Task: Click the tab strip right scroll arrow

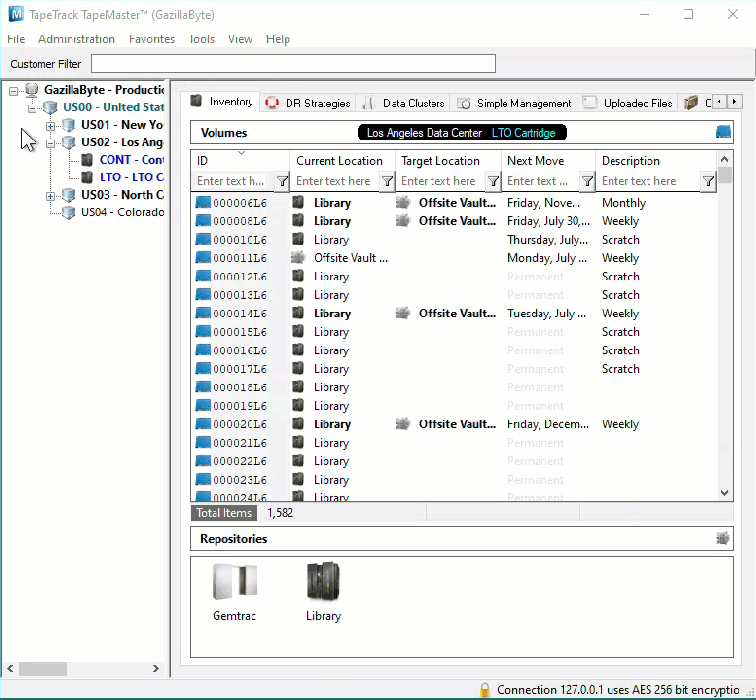Action: 734,102
